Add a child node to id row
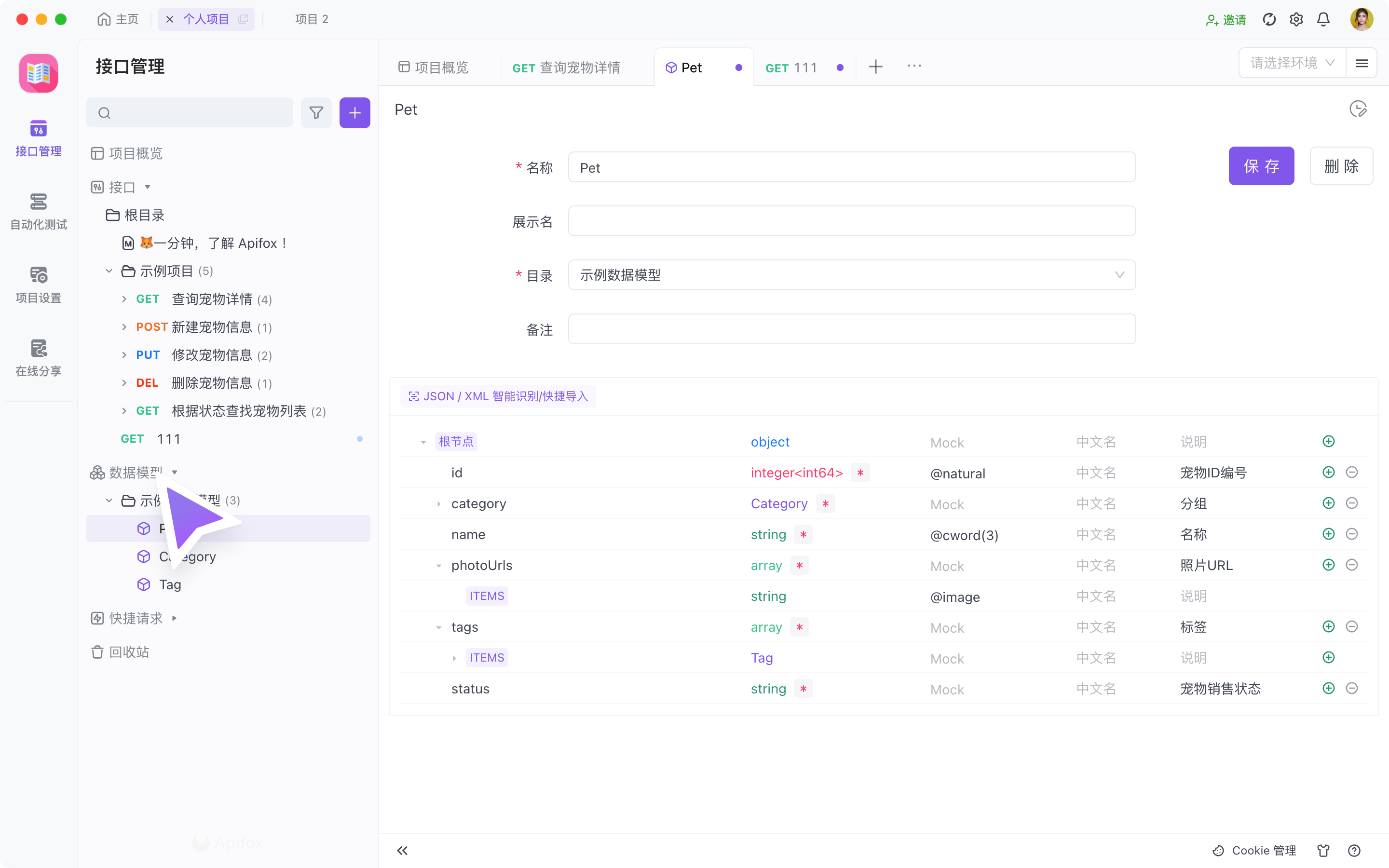Image resolution: width=1389 pixels, height=868 pixels. tap(1328, 473)
